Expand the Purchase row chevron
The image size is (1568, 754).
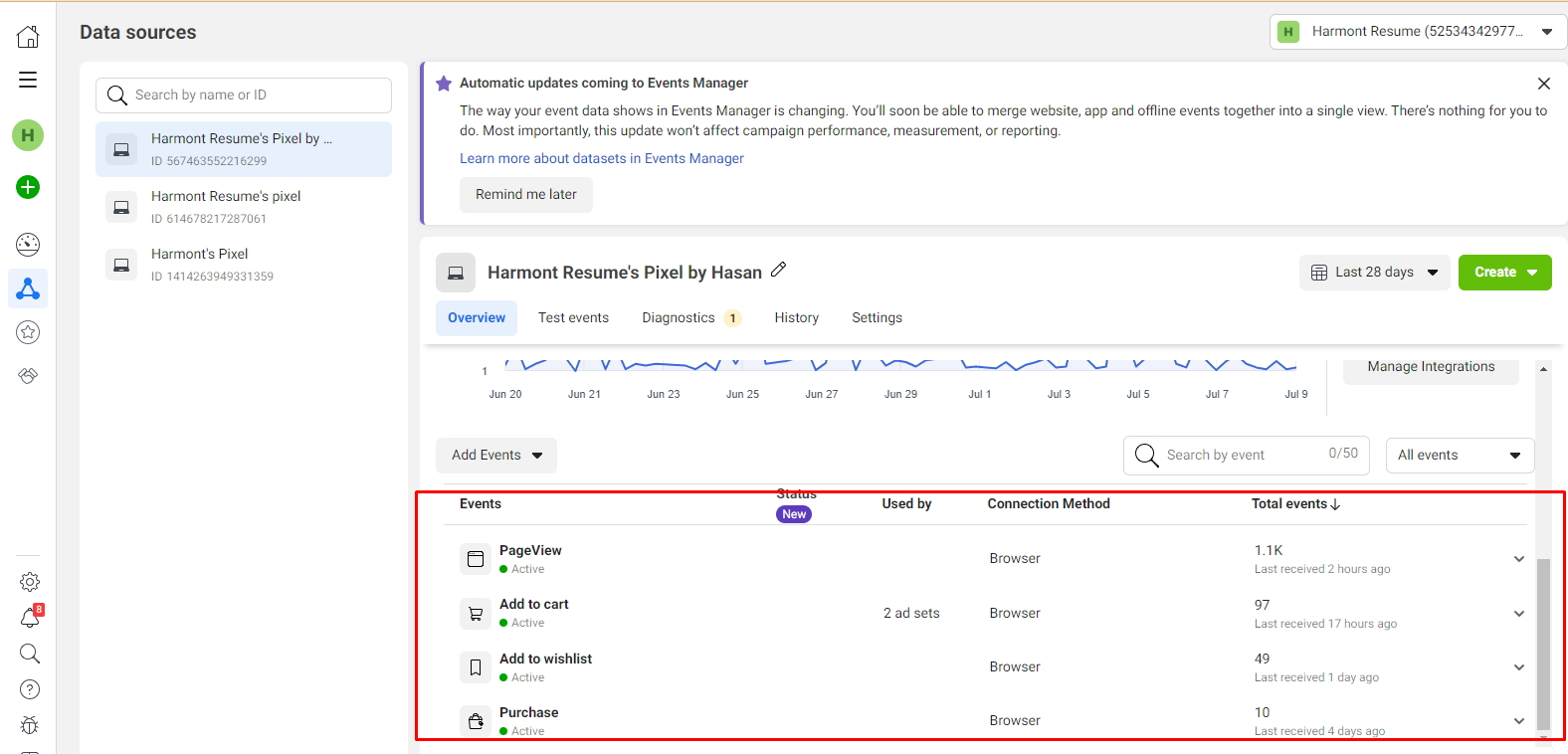tap(1519, 721)
